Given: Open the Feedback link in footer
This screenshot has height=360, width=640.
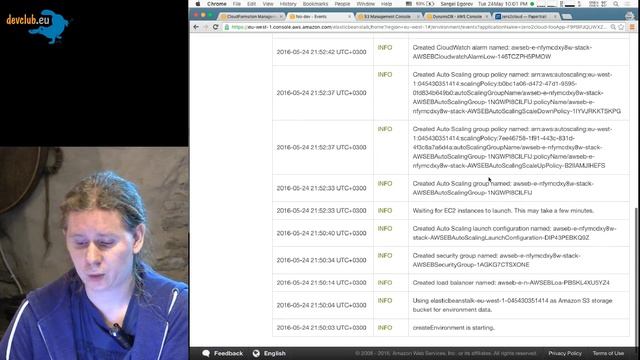Looking at the screenshot, I should (228, 353).
